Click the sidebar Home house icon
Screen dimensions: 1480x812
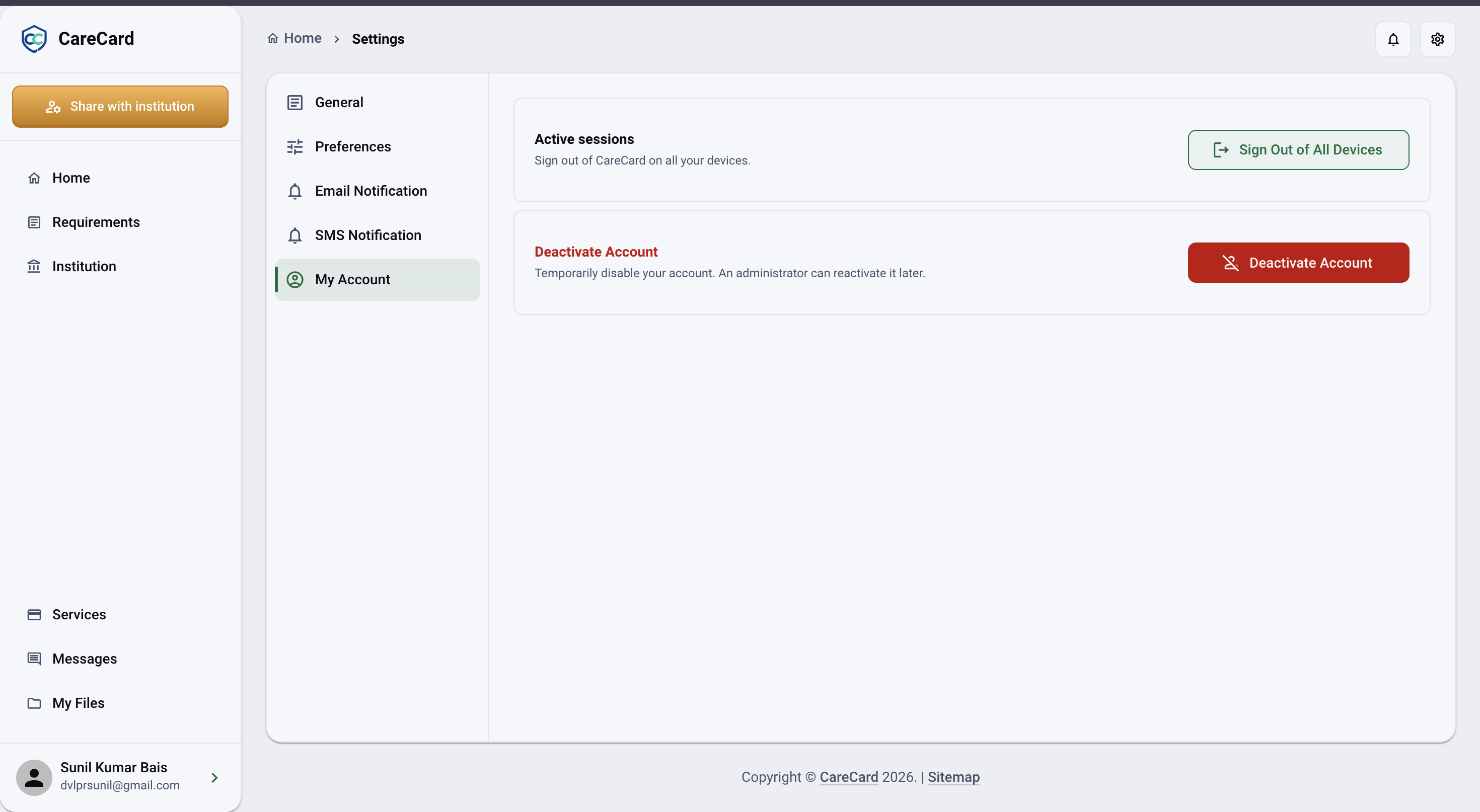(34, 178)
